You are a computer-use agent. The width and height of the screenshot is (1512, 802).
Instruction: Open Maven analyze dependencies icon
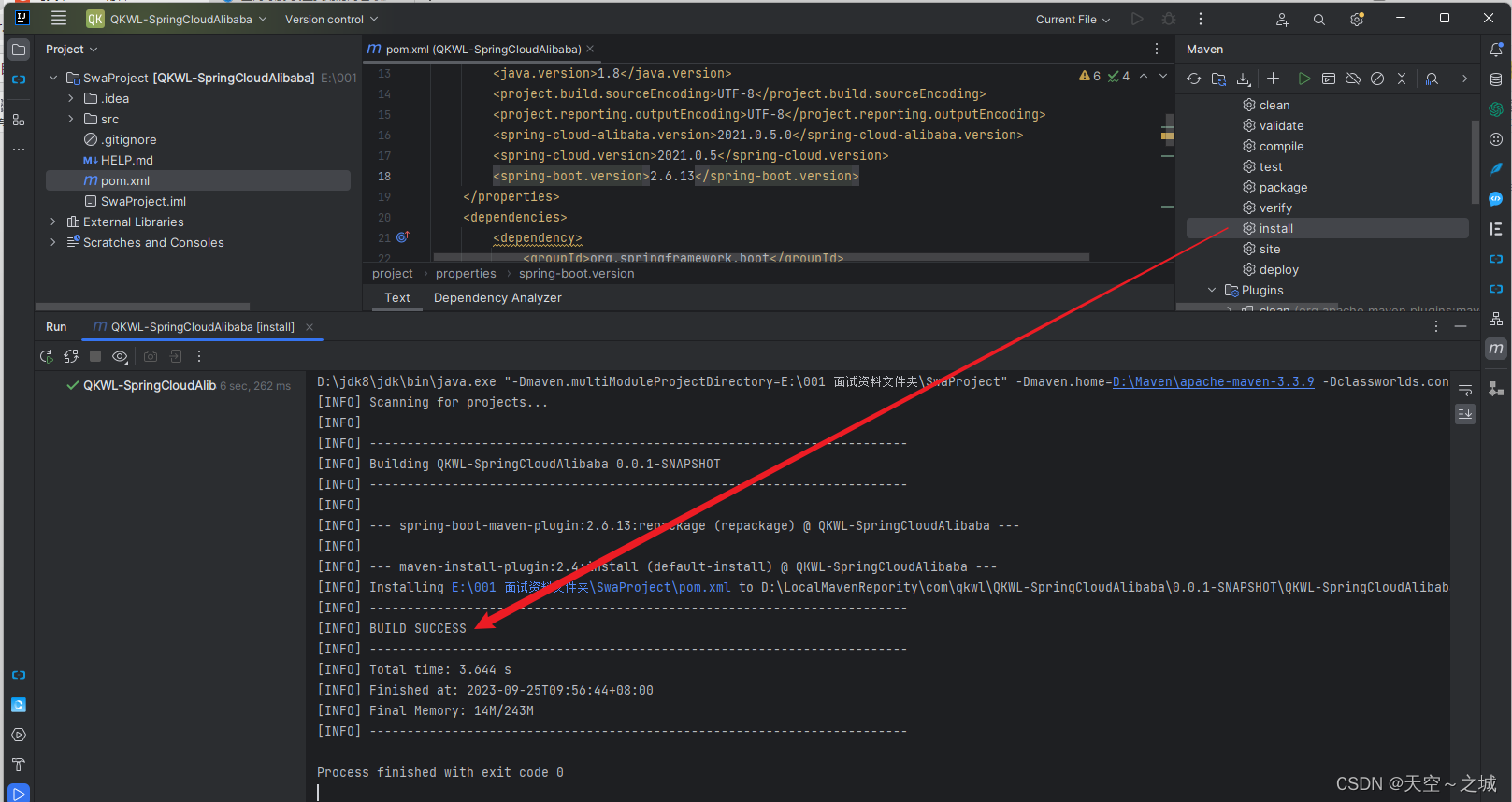[x=1432, y=79]
